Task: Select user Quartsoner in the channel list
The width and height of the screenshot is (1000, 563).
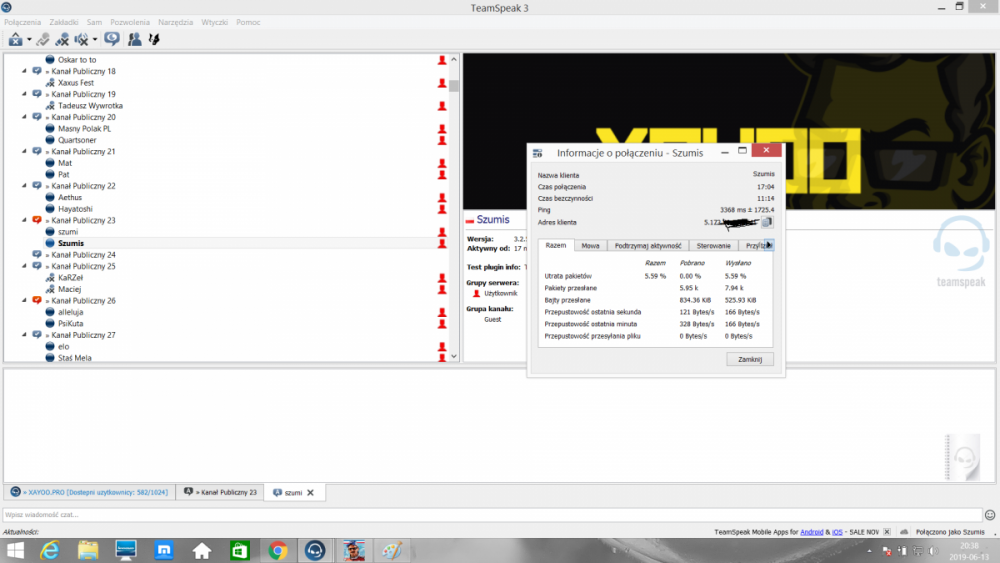Action: click(77, 140)
